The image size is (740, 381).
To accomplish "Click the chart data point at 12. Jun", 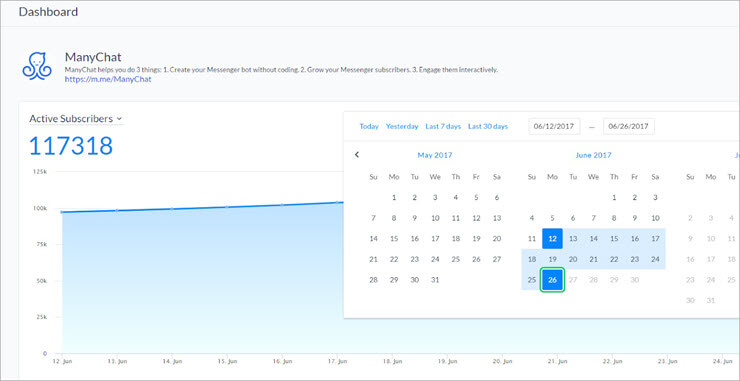I will [x=62, y=212].
